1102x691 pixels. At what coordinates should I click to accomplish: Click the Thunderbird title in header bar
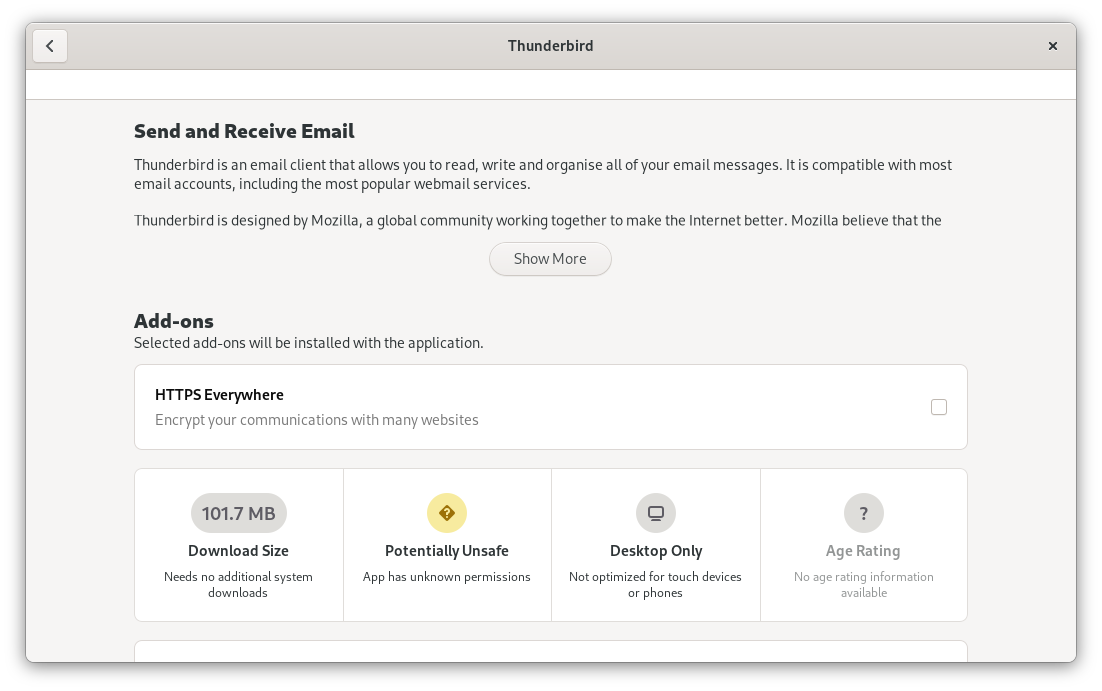pyautogui.click(x=550, y=46)
